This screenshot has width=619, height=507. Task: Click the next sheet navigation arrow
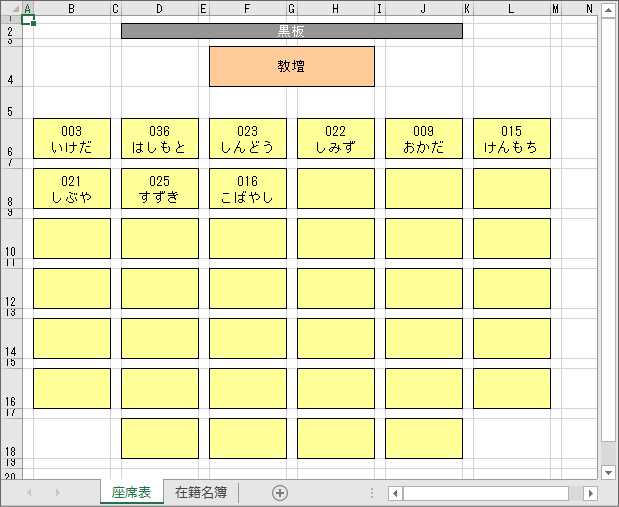[x=58, y=492]
